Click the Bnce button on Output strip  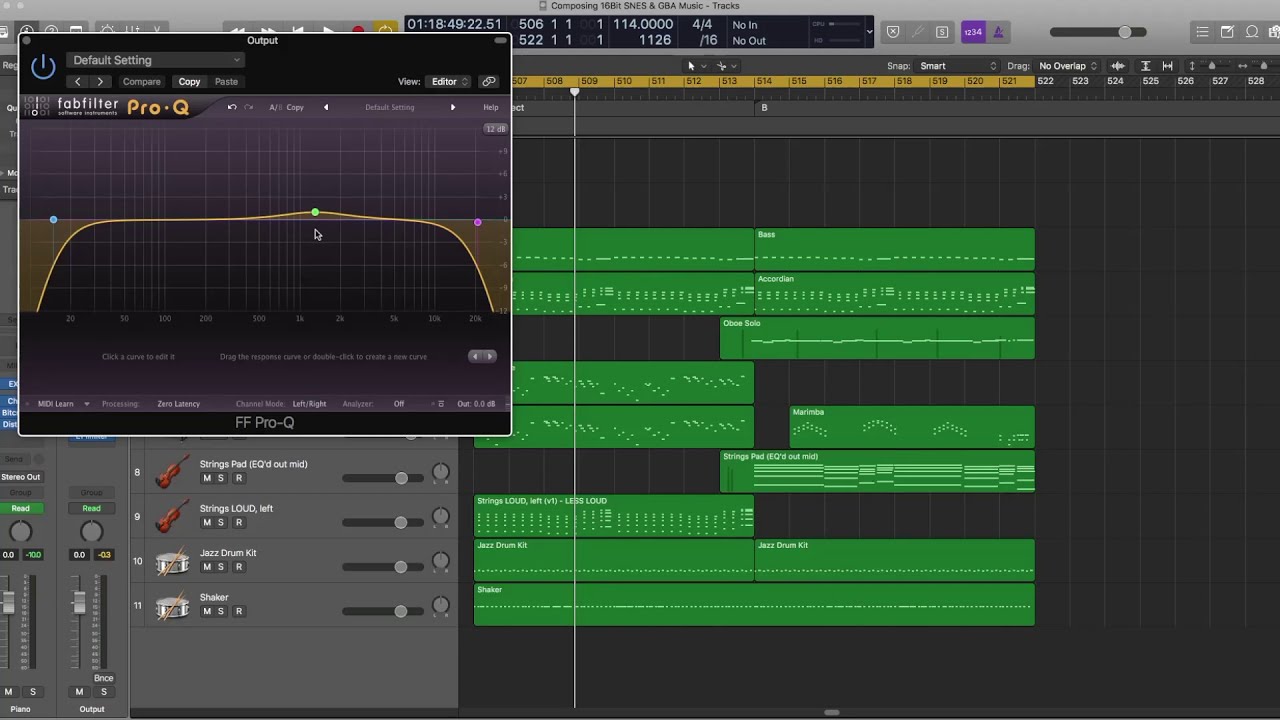103,678
